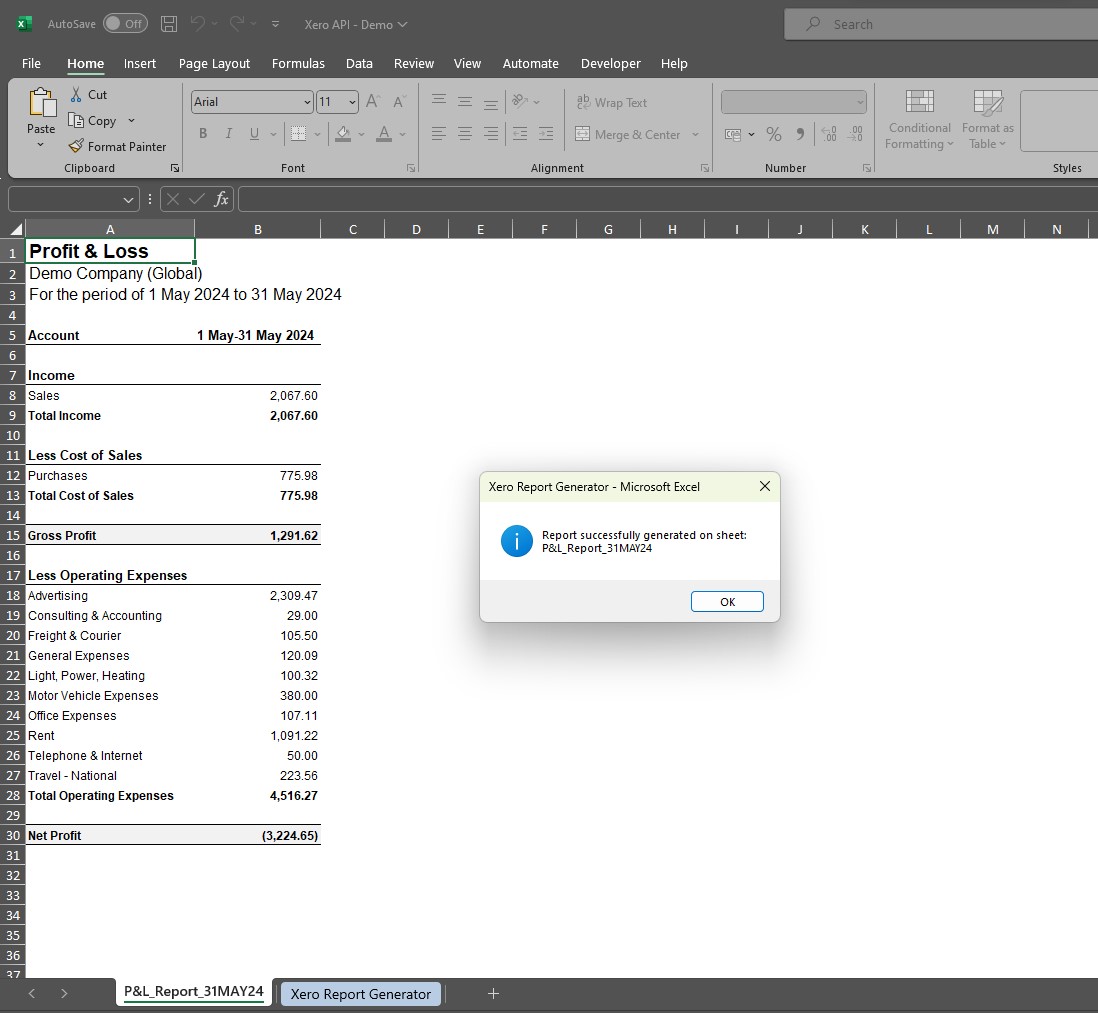Click the Paste clipboard icon
Screen dimensions: 1098x1013
[41, 104]
